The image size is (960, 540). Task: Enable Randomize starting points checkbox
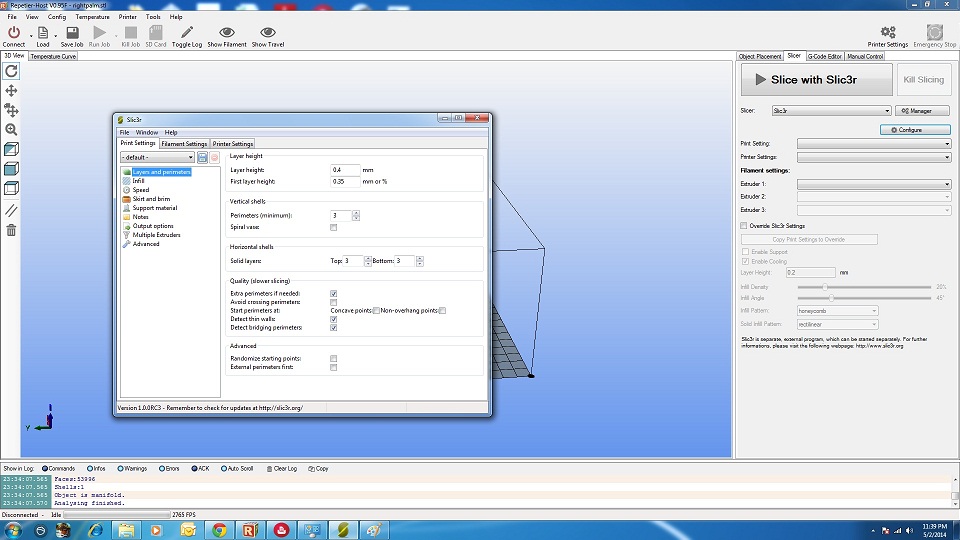pyautogui.click(x=333, y=359)
